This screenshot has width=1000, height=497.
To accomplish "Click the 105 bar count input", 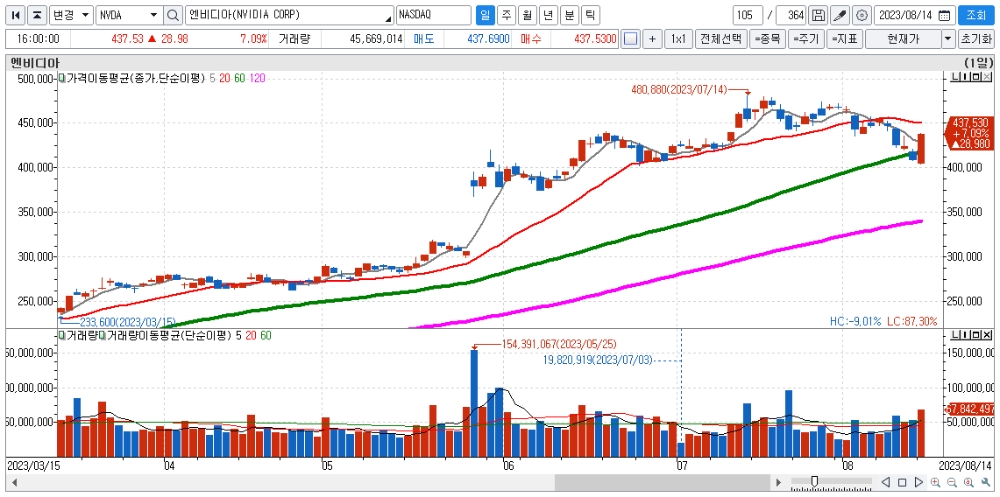I will (x=747, y=15).
